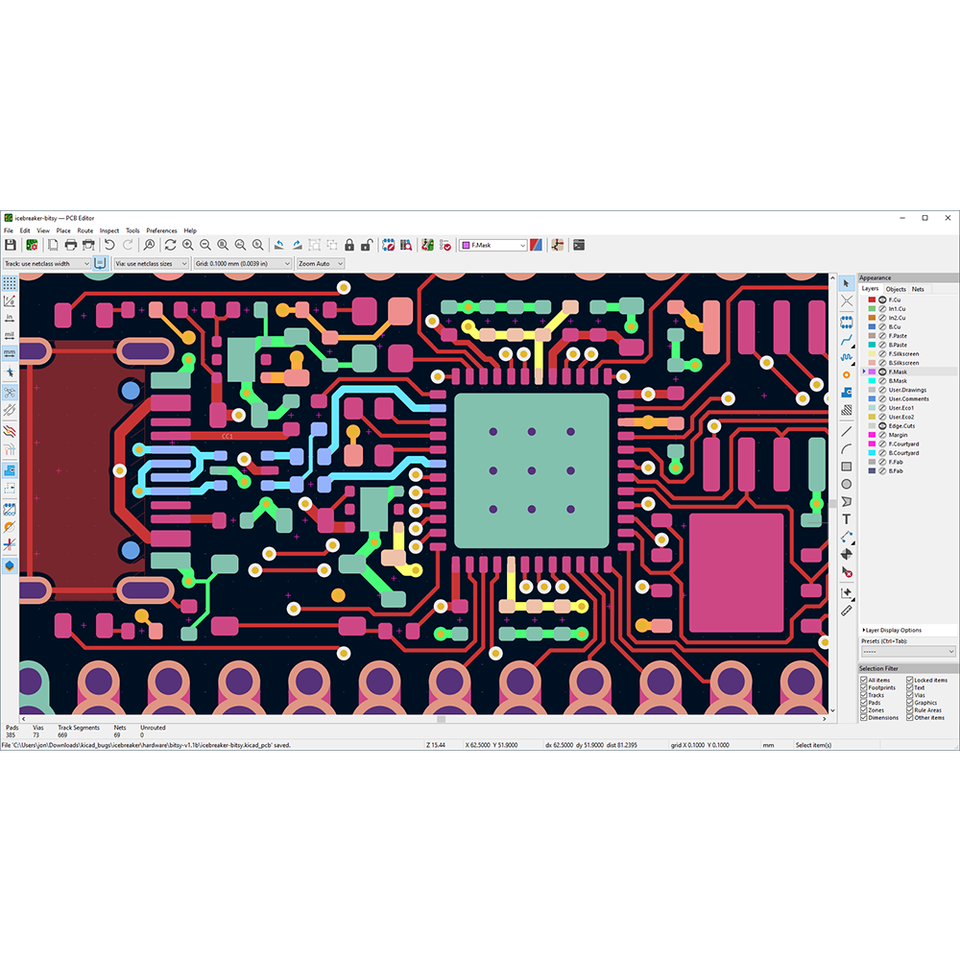Screen dimensions: 960x960
Task: Click the Undo arrow in the toolbar
Action: (x=110, y=245)
